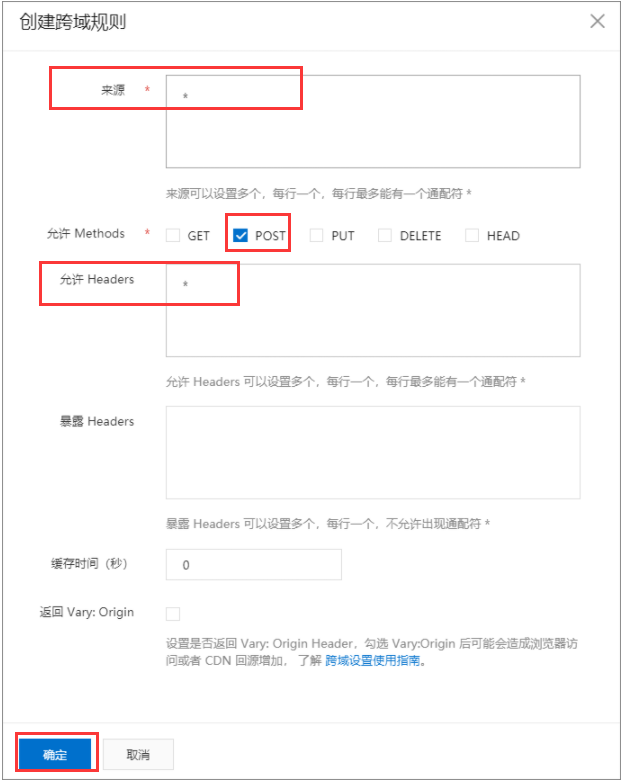Tick the DELETE method checkbox
This screenshot has height=781, width=622.
(385, 235)
